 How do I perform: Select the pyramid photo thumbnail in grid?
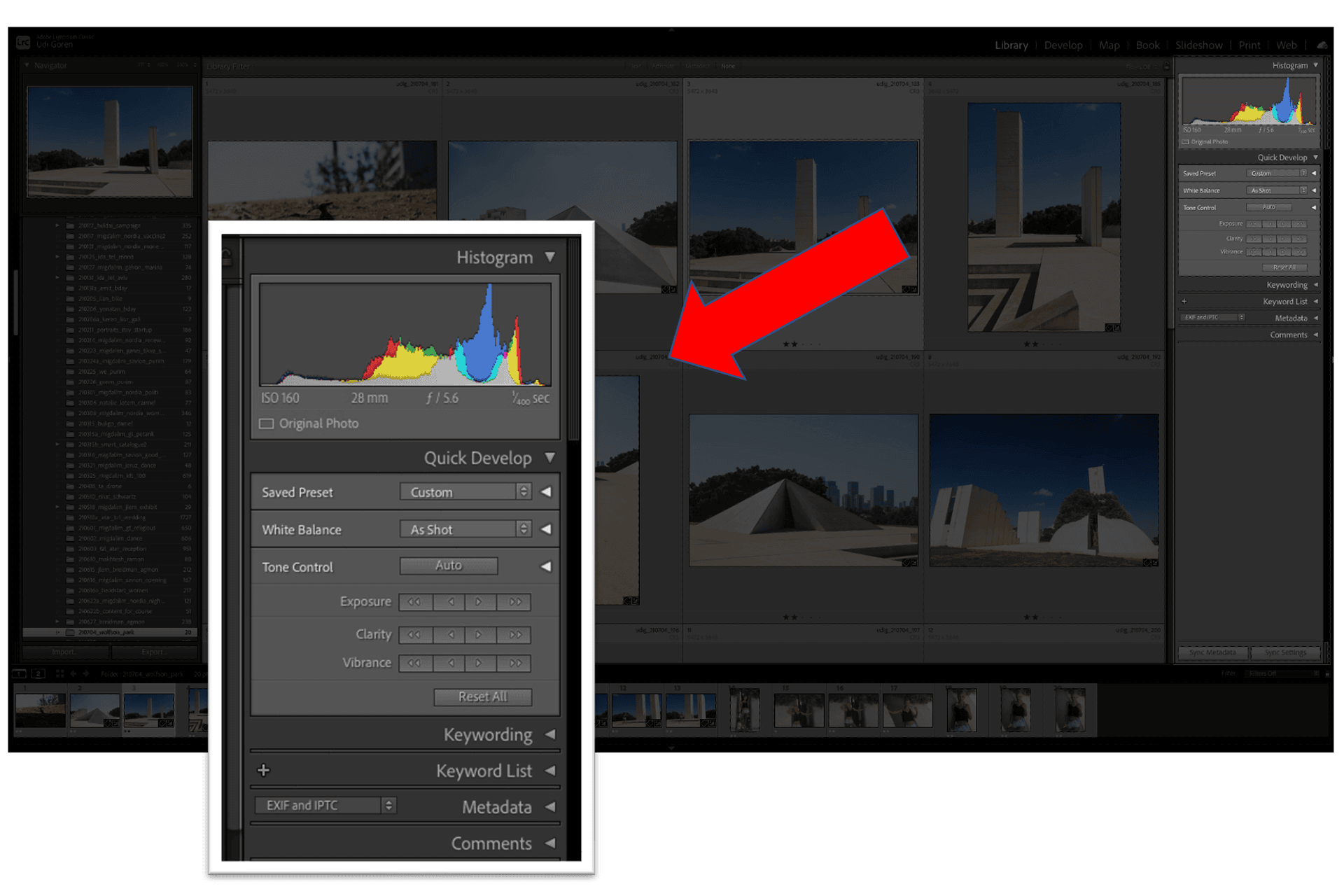coord(803,490)
